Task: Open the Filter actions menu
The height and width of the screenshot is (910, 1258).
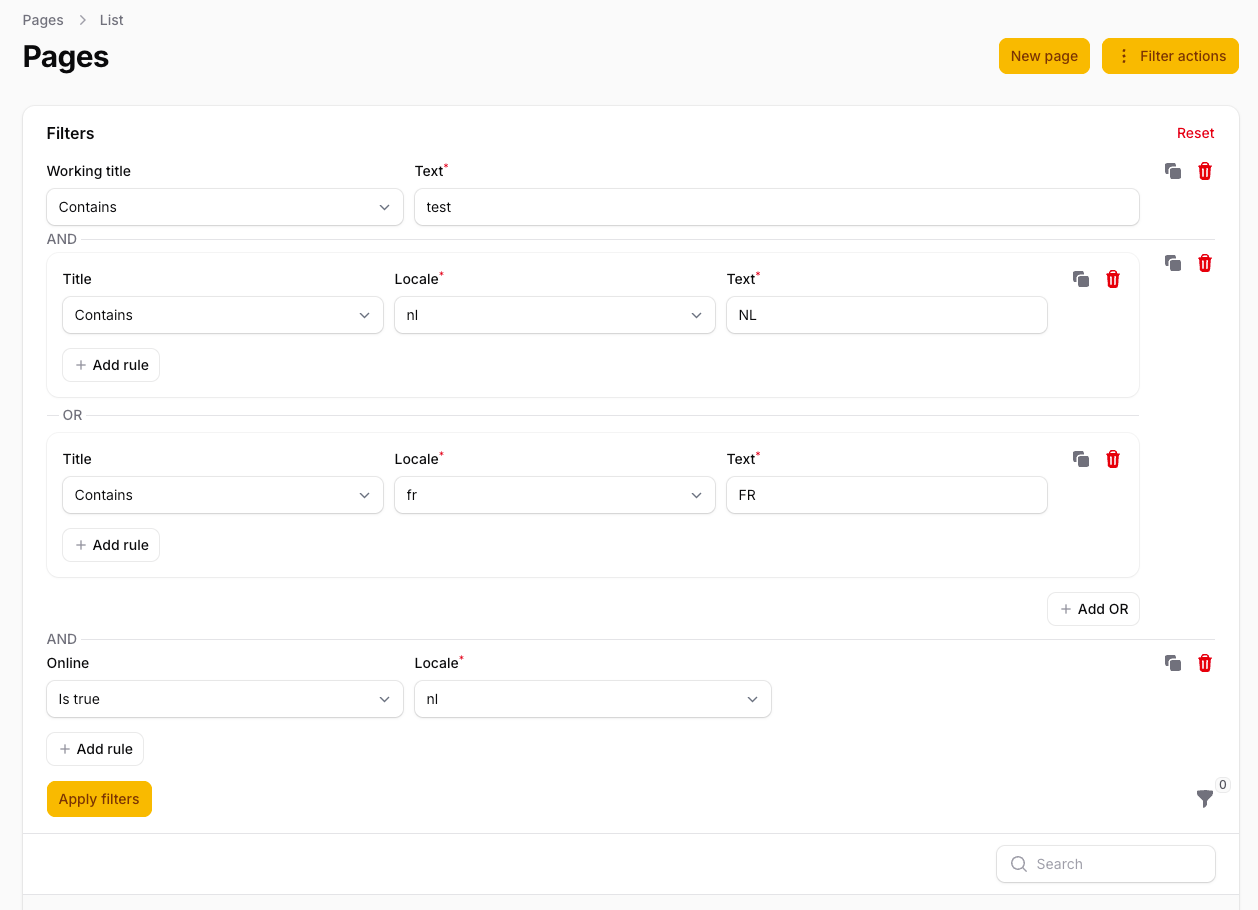Action: click(1170, 56)
